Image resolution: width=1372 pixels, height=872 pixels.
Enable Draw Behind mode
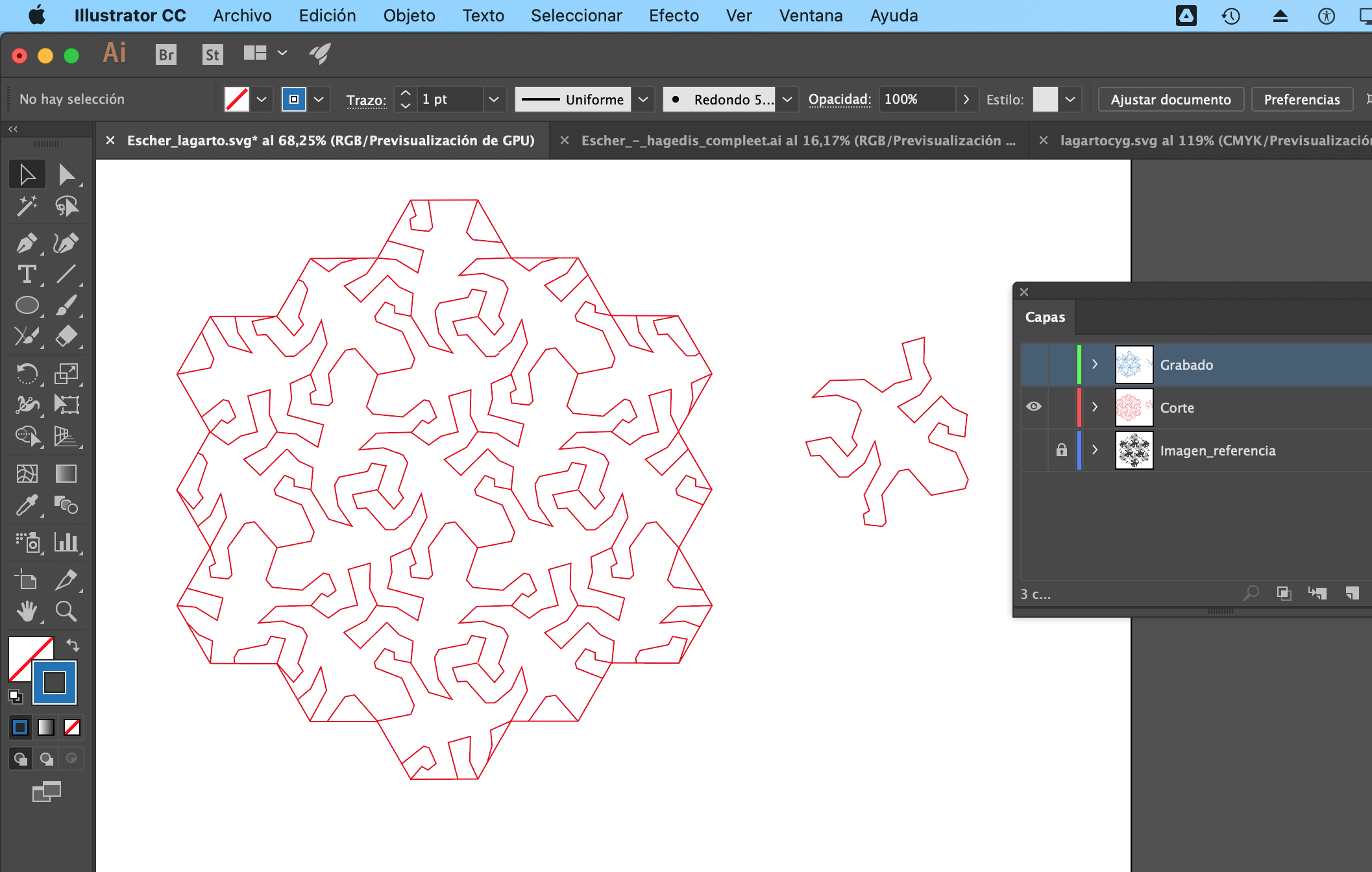pos(46,758)
